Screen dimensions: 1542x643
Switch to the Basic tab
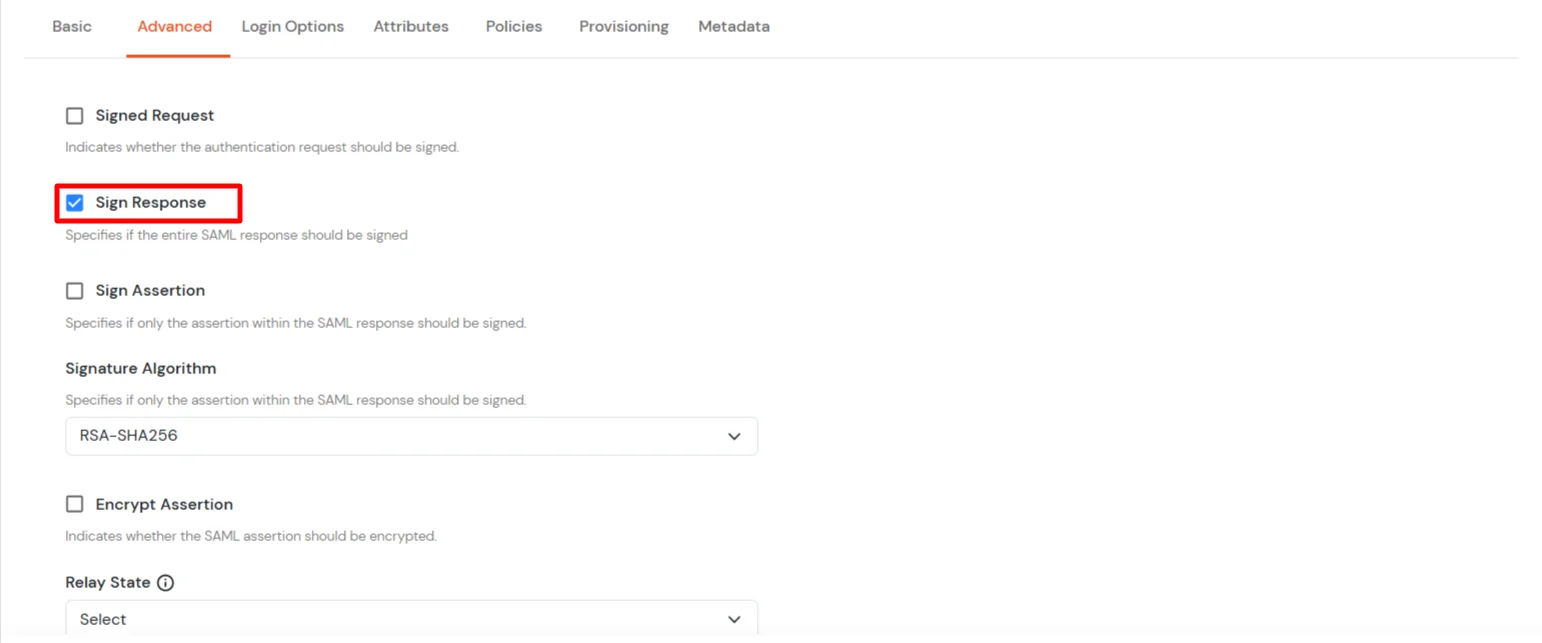[71, 26]
